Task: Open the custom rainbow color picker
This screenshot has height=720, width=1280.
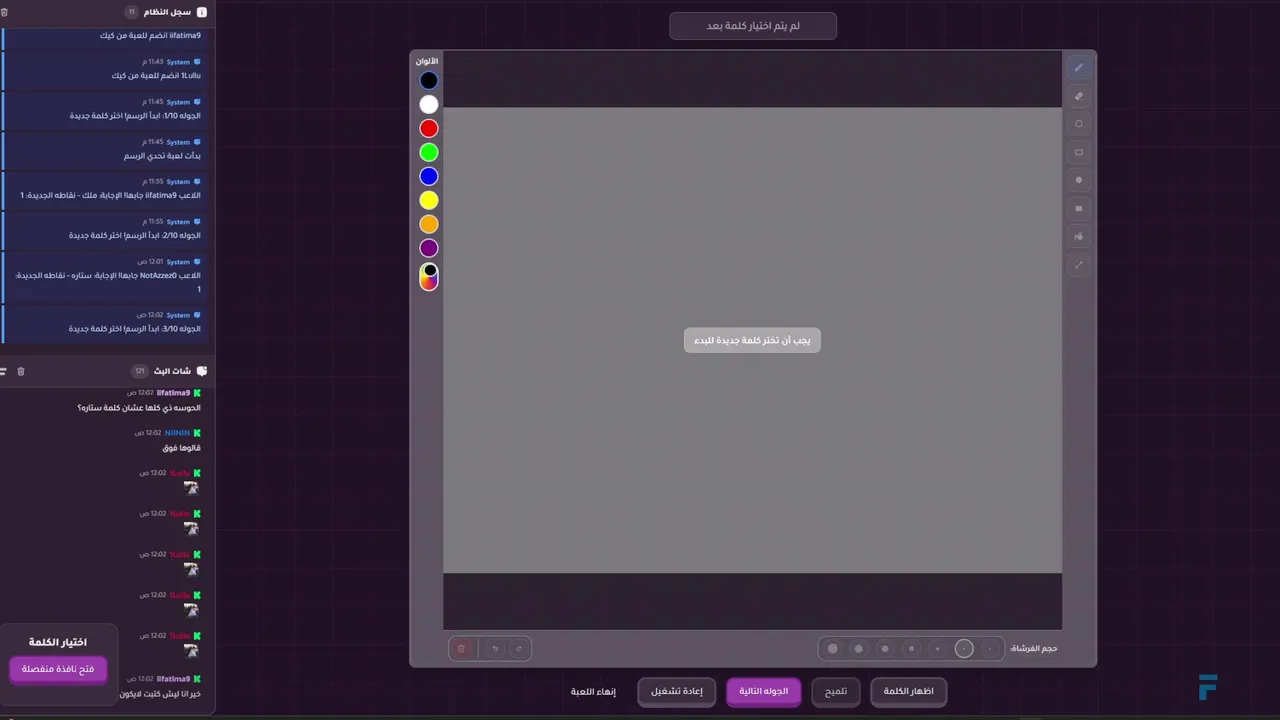Action: [429, 277]
